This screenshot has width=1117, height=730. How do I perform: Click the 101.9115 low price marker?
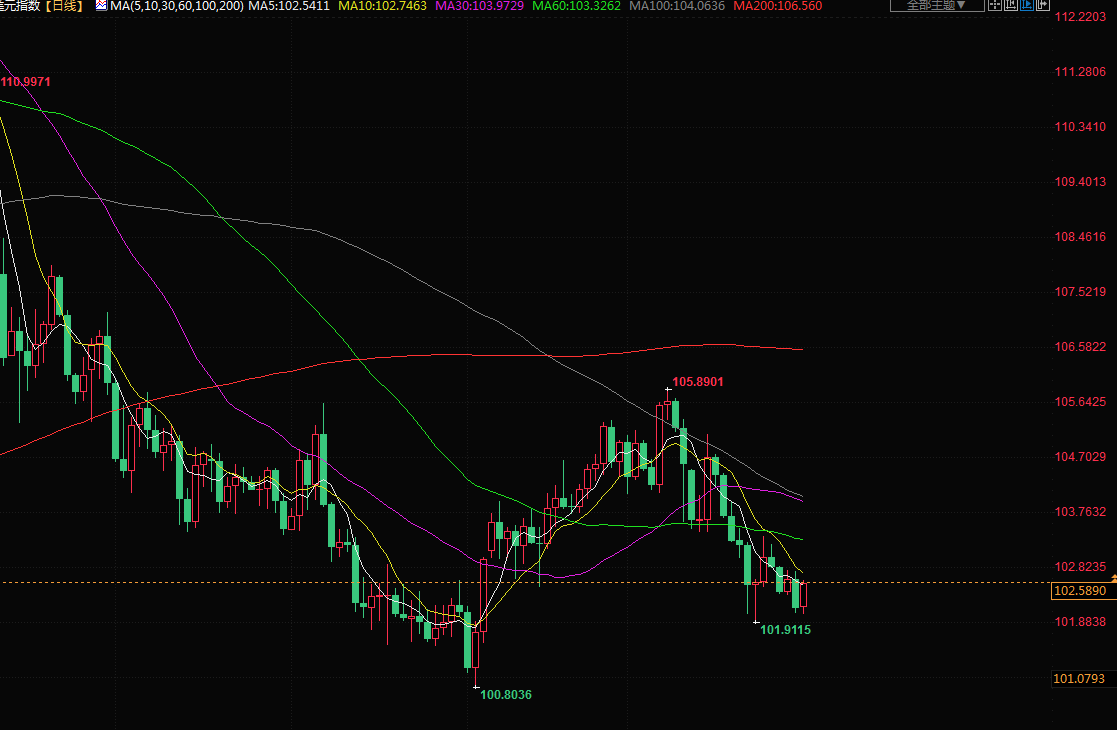[785, 630]
